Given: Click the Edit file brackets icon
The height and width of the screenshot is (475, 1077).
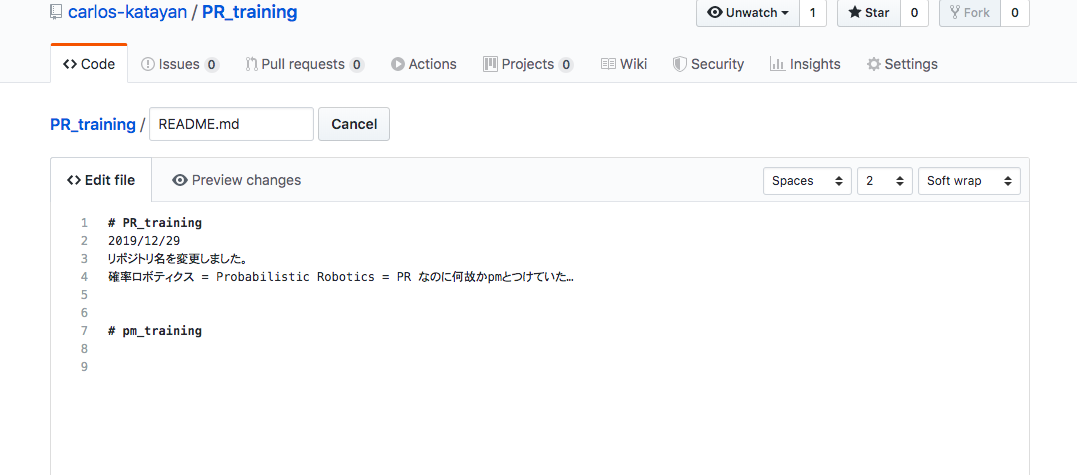Looking at the screenshot, I should [x=74, y=180].
